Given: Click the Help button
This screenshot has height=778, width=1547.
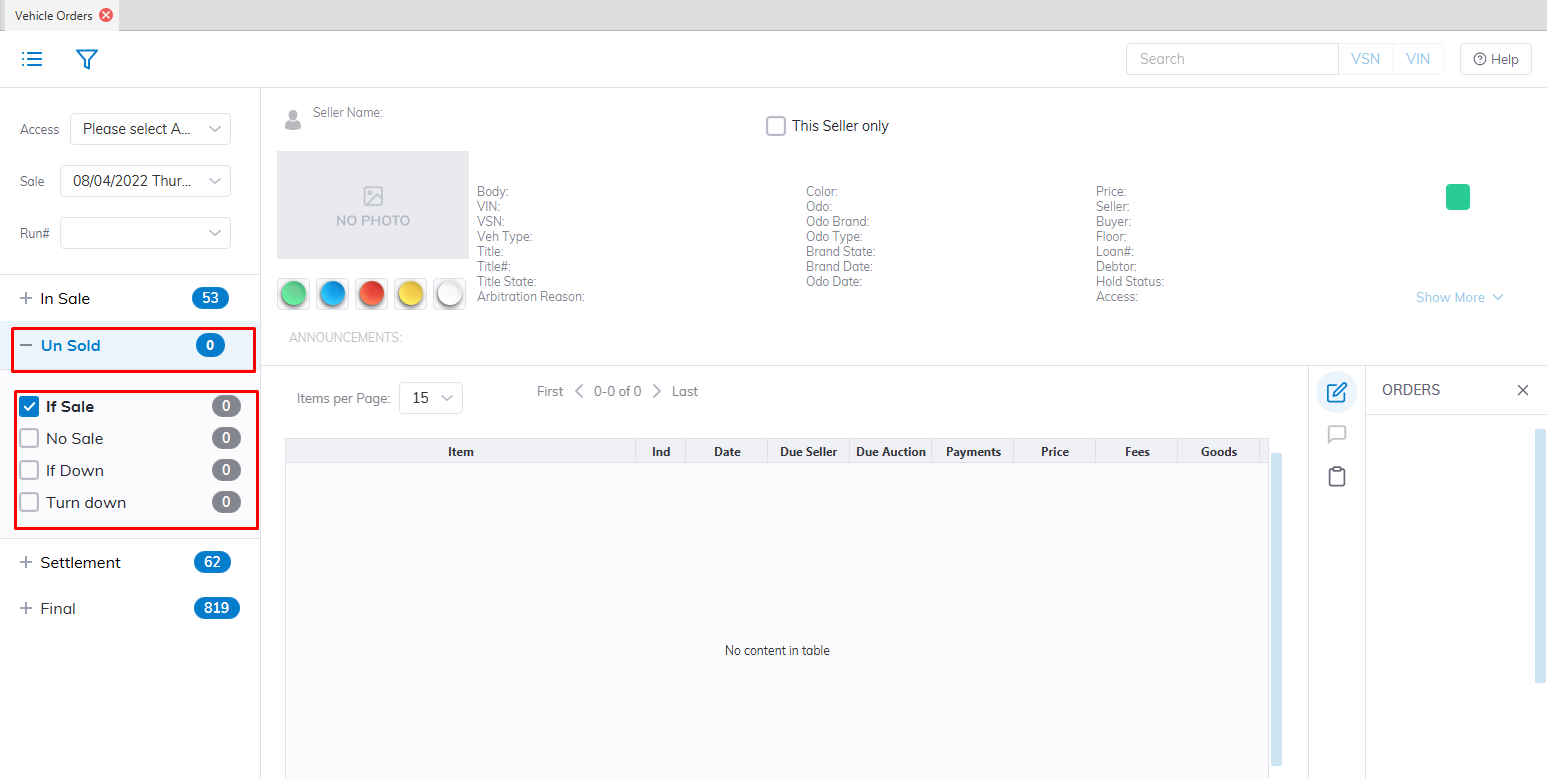Looking at the screenshot, I should pos(1495,59).
